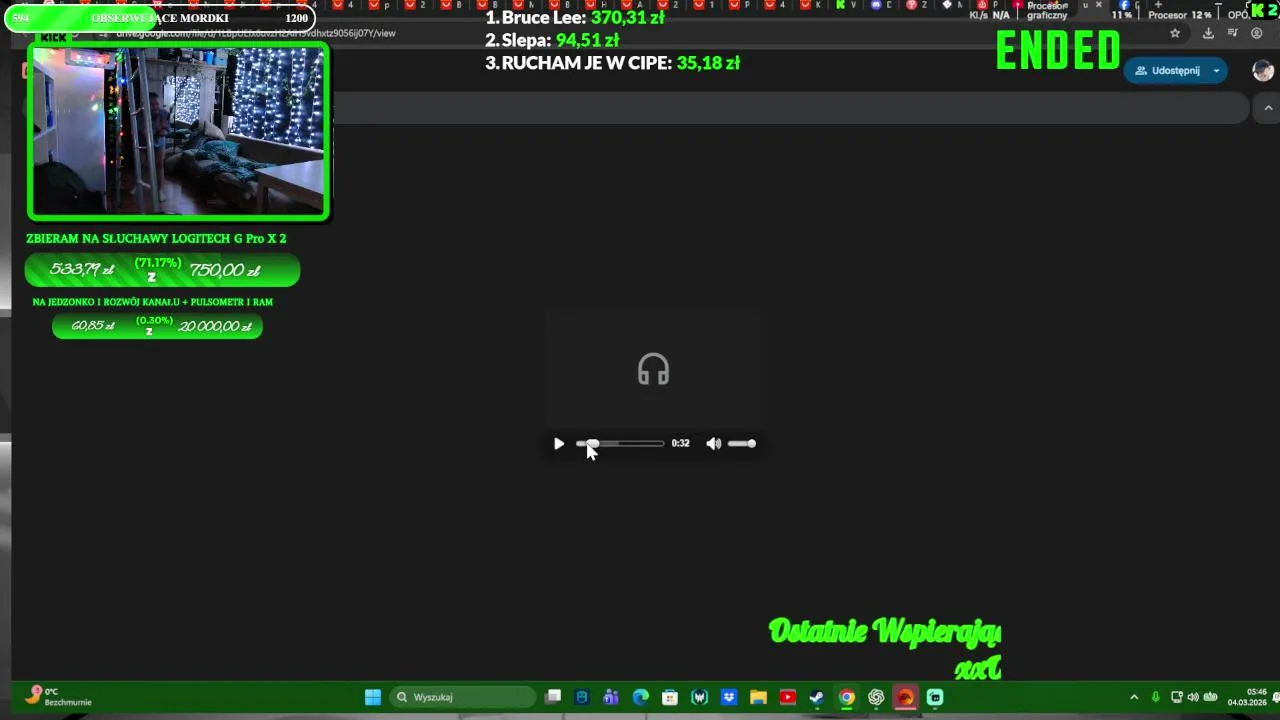Open Microsoft Store from the taskbar
This screenshot has height=720, width=1280.
670,697
